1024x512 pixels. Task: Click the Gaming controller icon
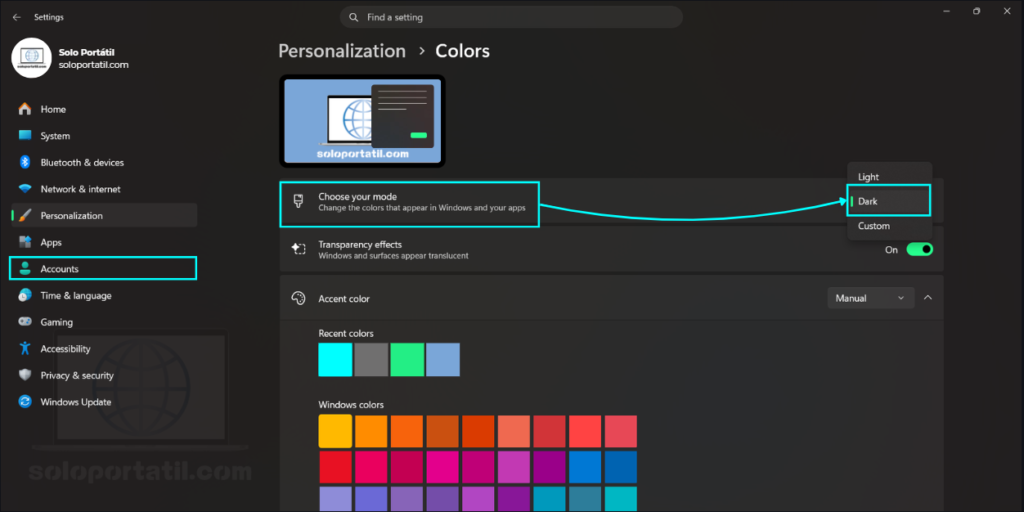[x=25, y=322]
